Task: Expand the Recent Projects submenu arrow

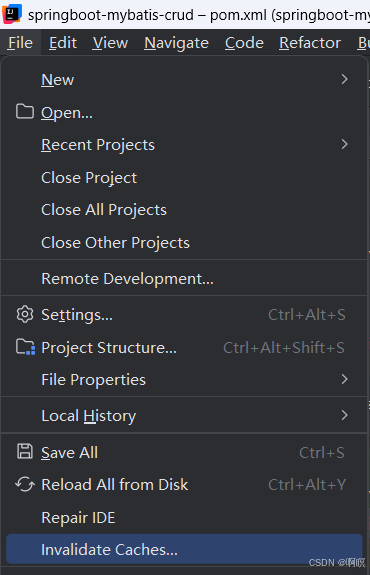Action: point(344,144)
